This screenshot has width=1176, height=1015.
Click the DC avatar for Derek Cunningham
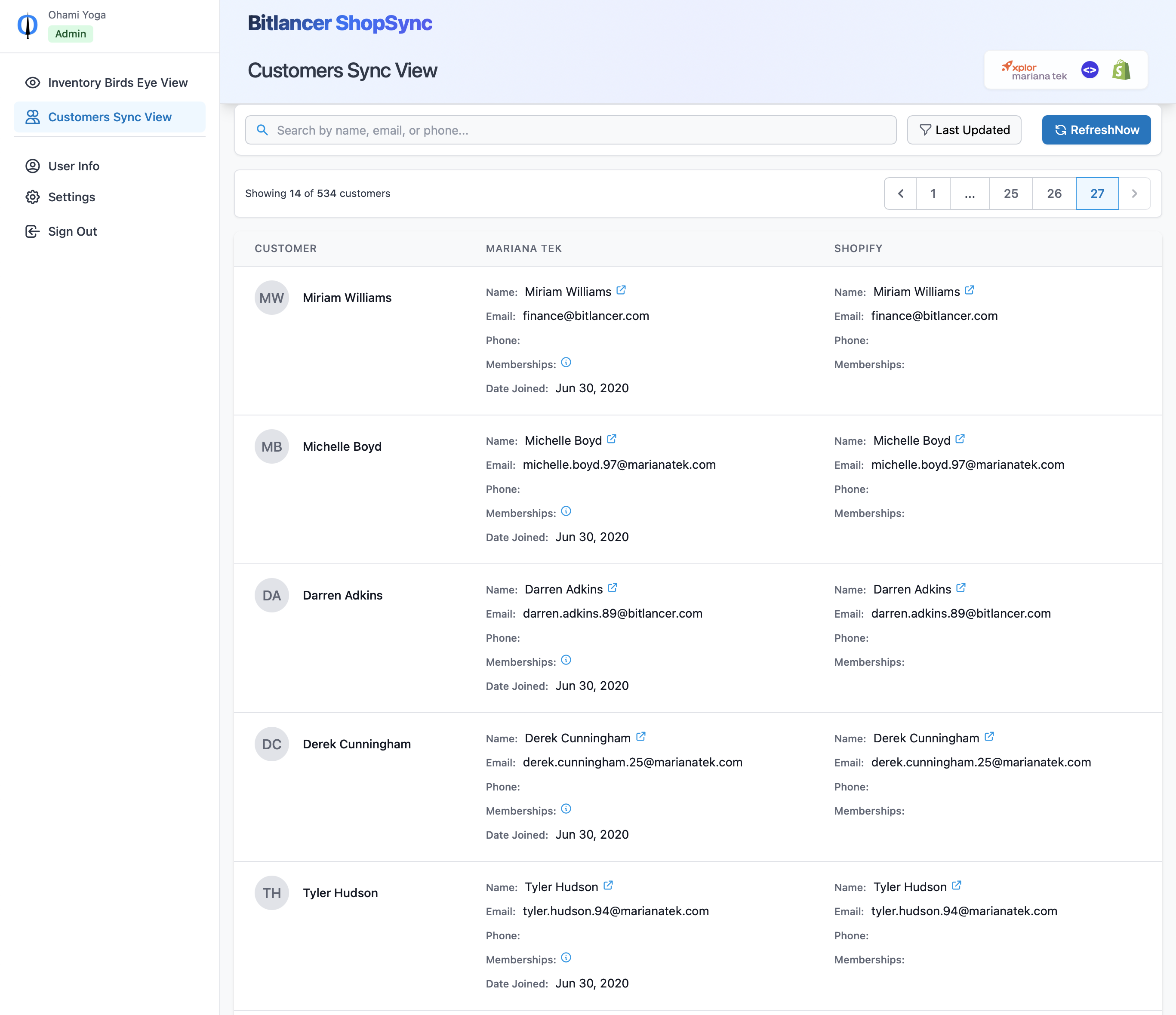tap(272, 744)
